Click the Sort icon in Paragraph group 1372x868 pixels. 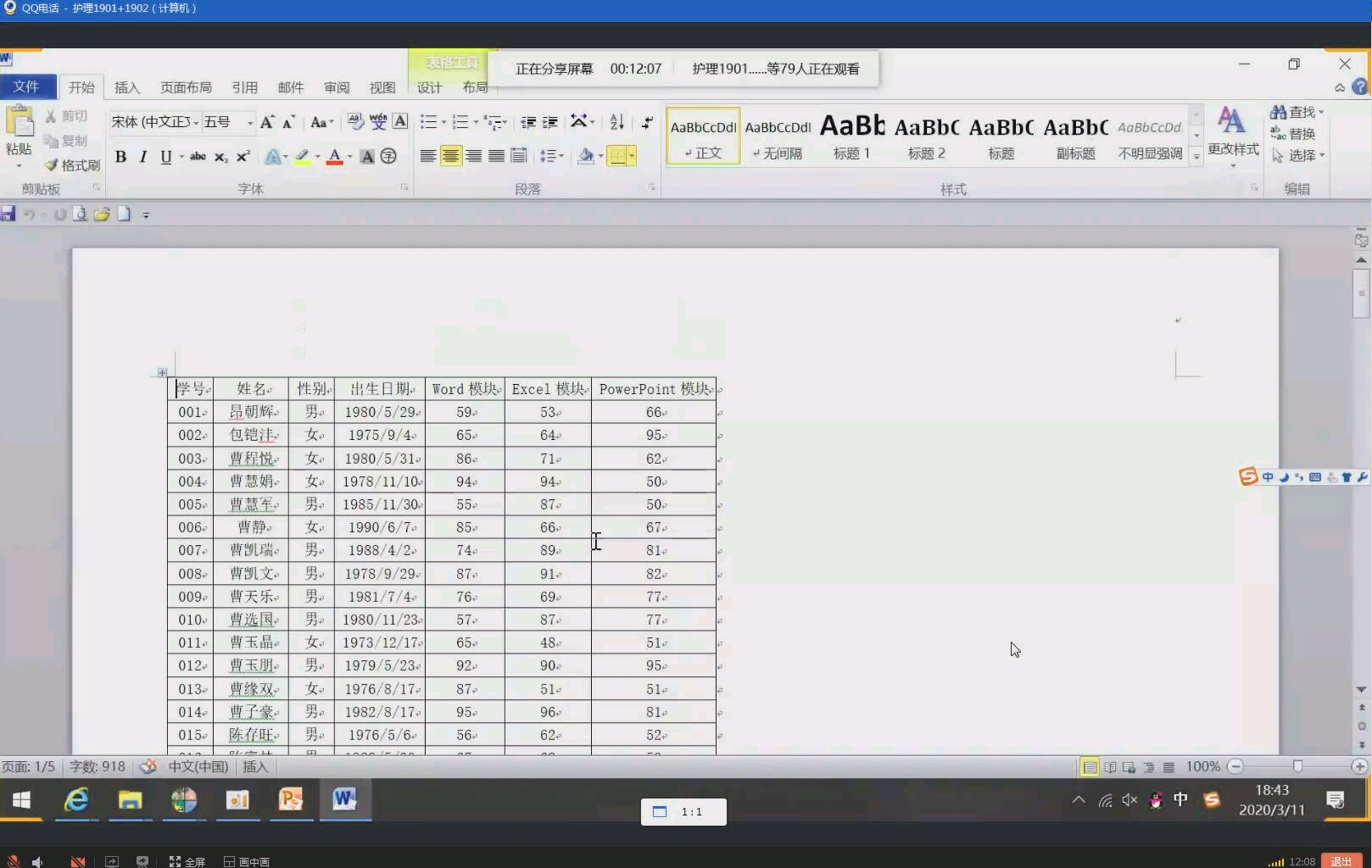(616, 121)
